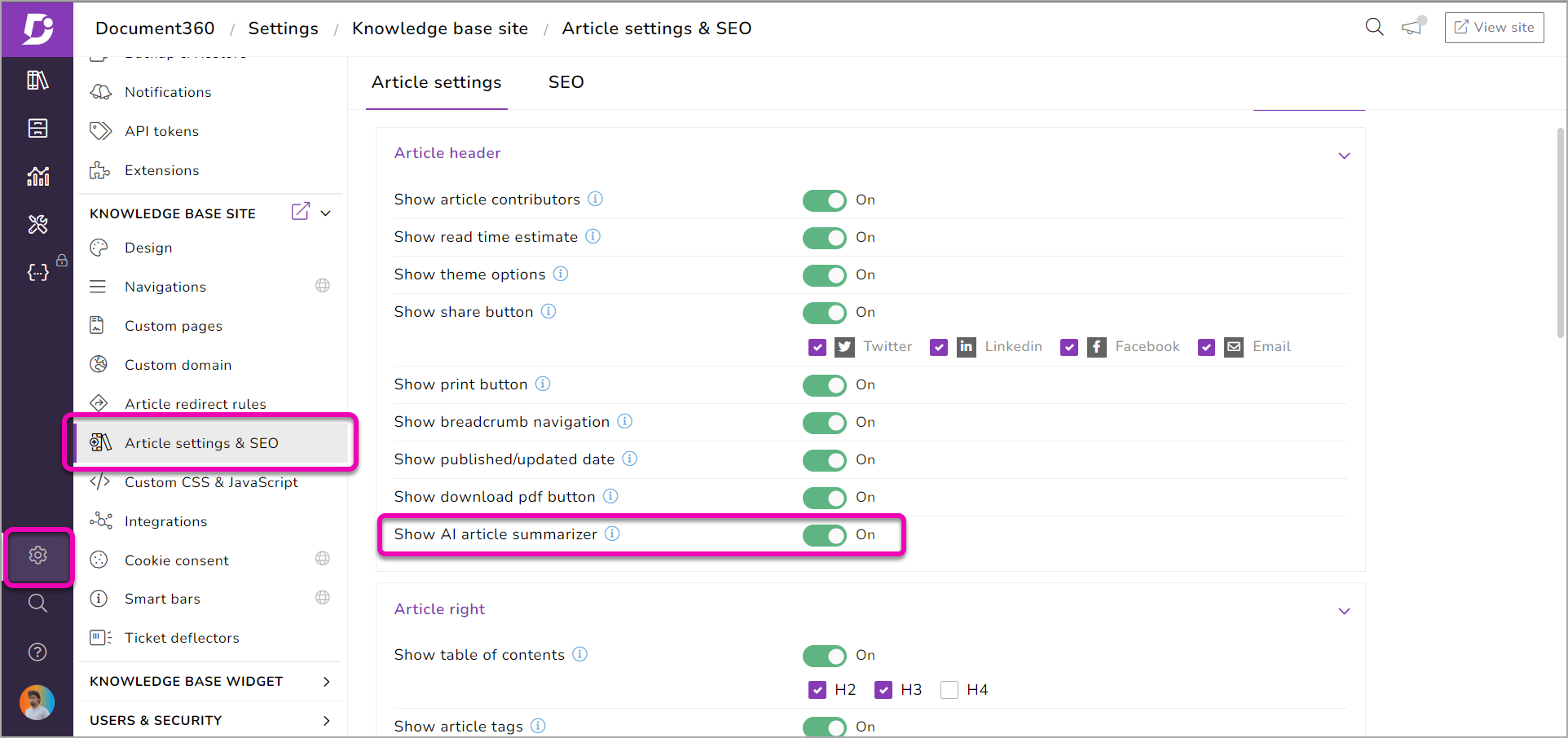The height and width of the screenshot is (738, 1568).
Task: Click info icon beside Show breadcrumb navigation
Action: (x=624, y=421)
